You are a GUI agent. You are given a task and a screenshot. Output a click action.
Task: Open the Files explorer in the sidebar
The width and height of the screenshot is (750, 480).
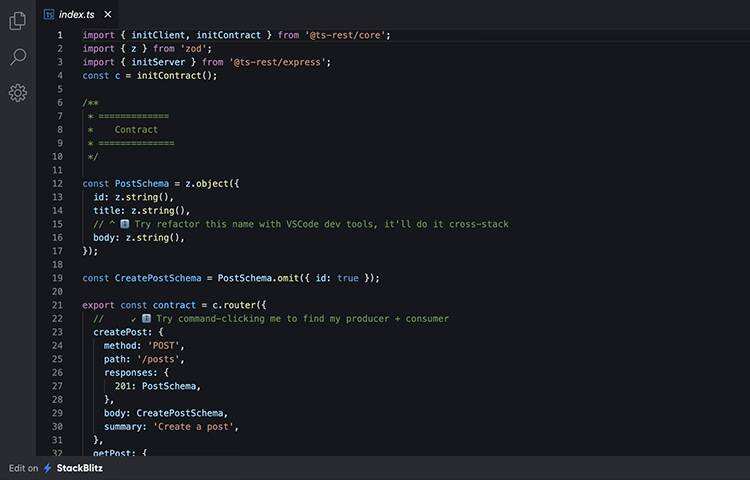pyautogui.click(x=17, y=21)
